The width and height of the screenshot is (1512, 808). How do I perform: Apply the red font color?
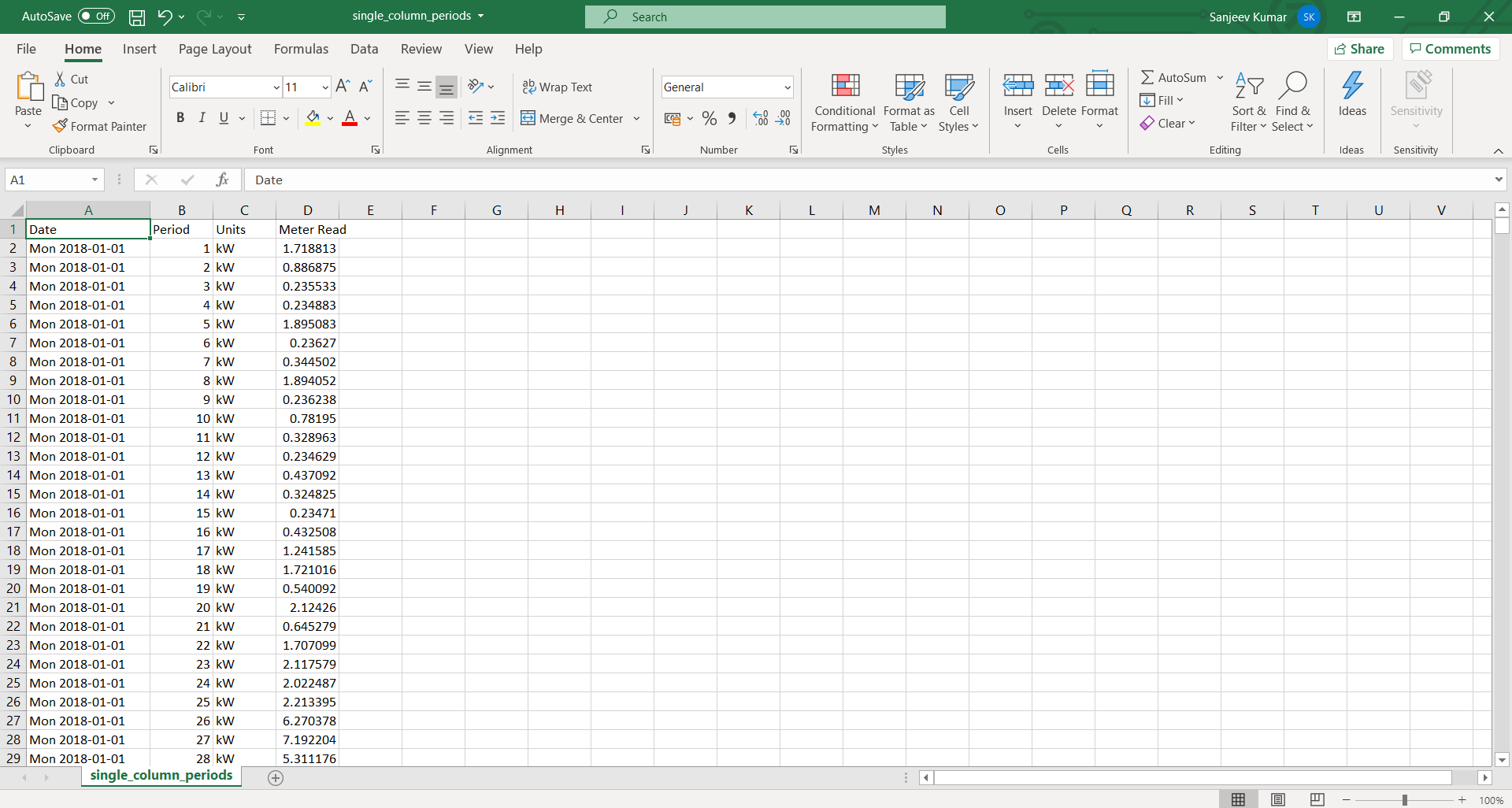click(350, 118)
